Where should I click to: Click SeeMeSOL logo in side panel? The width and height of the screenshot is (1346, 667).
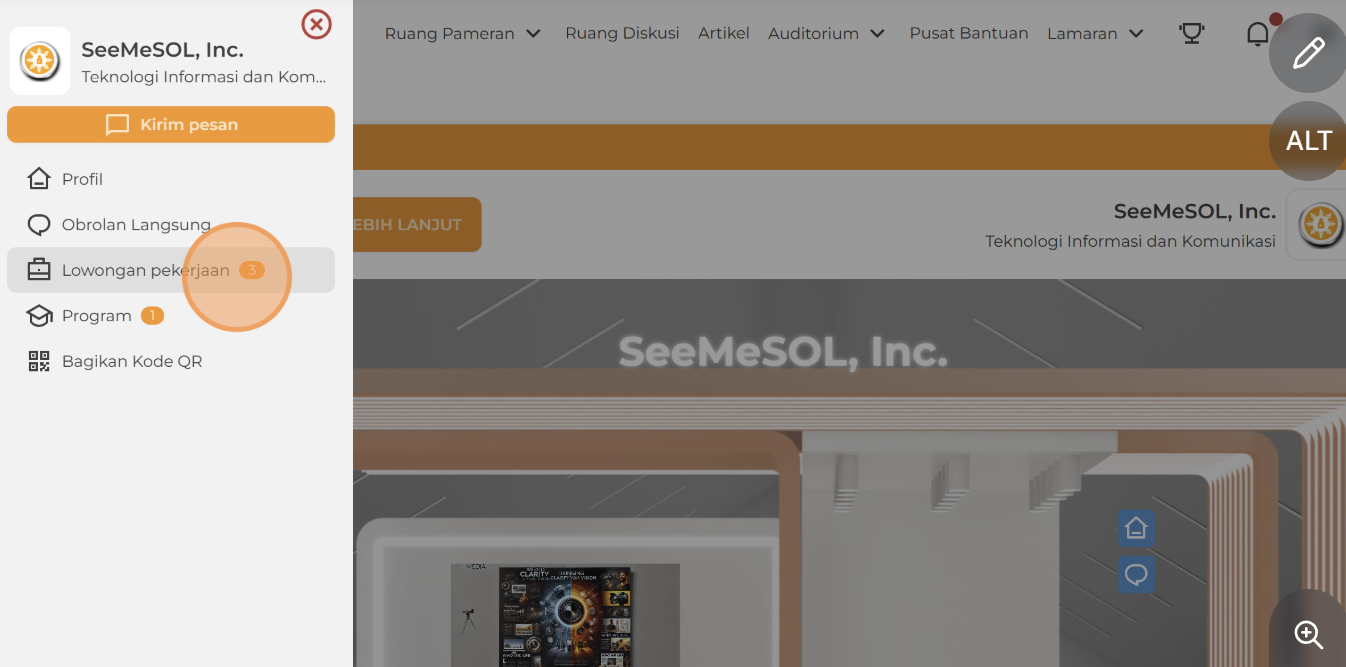(40, 61)
